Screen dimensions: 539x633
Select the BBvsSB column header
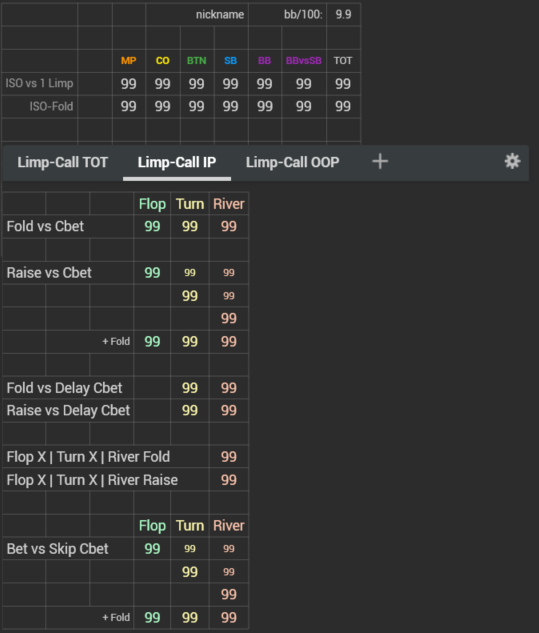tap(304, 61)
